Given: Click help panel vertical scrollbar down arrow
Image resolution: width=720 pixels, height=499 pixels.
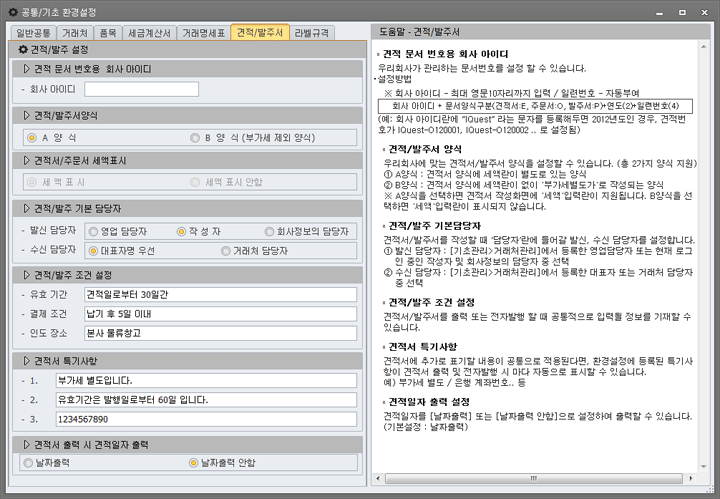Looking at the screenshot, I should pos(704,466).
